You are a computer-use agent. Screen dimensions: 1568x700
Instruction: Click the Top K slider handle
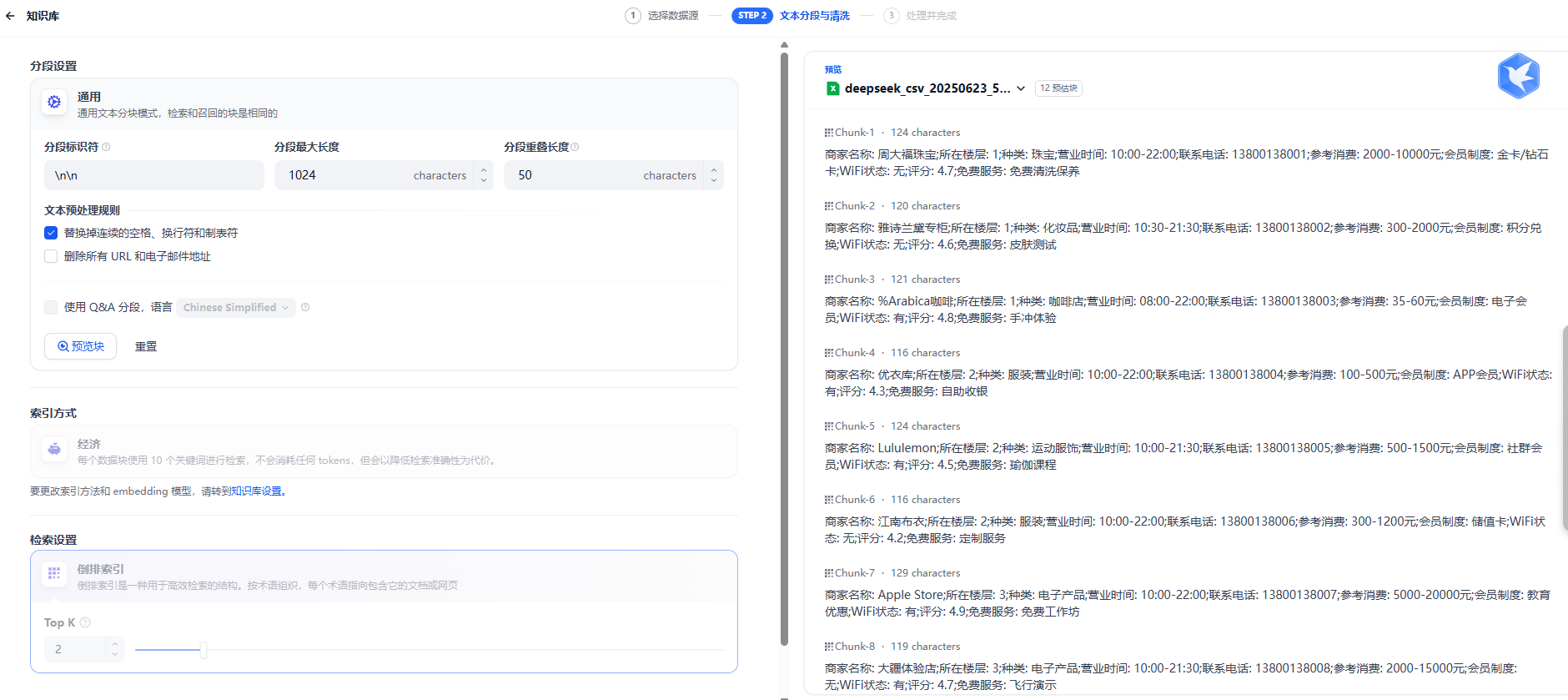point(203,649)
